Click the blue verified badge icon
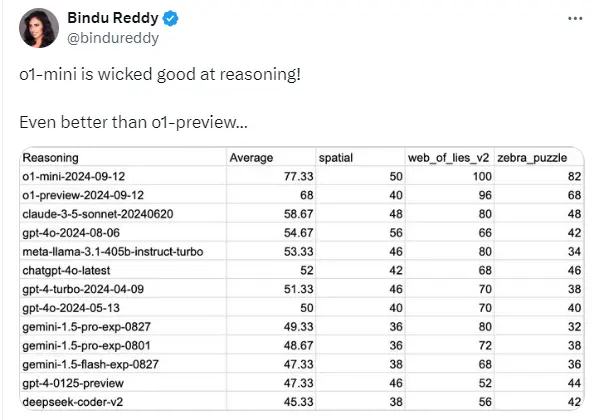The image size is (592, 420). (x=171, y=19)
